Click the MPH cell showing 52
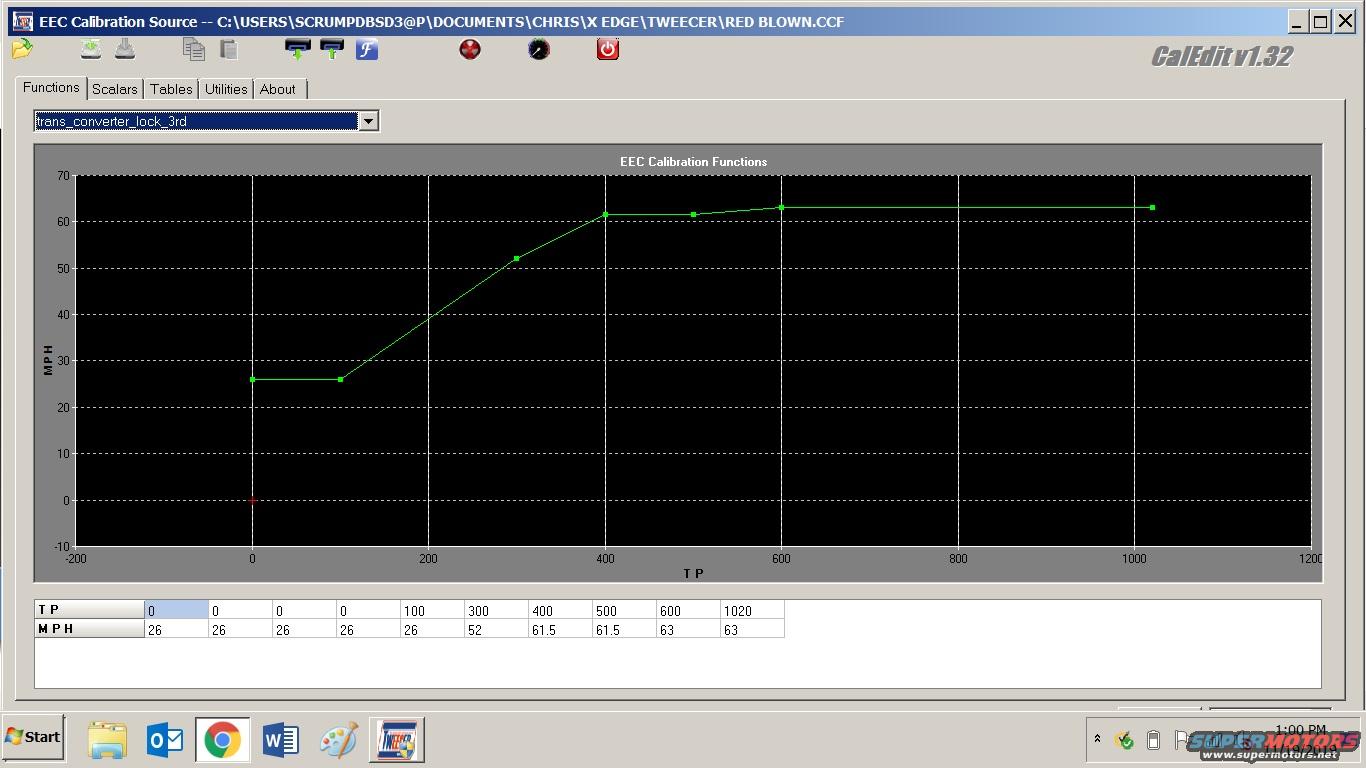This screenshot has width=1366, height=768. pos(495,630)
